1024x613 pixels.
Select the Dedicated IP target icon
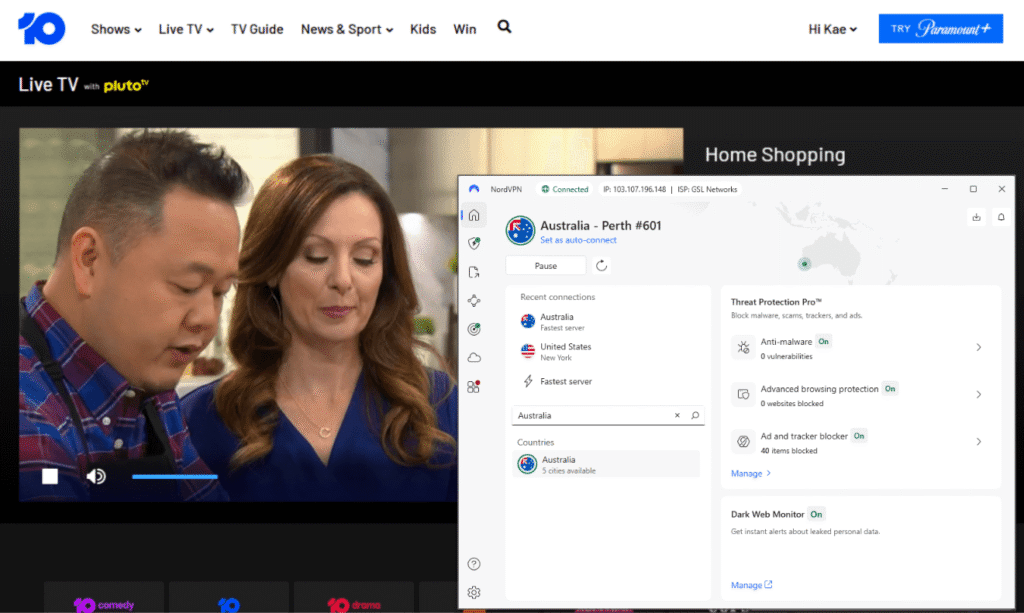(474, 329)
